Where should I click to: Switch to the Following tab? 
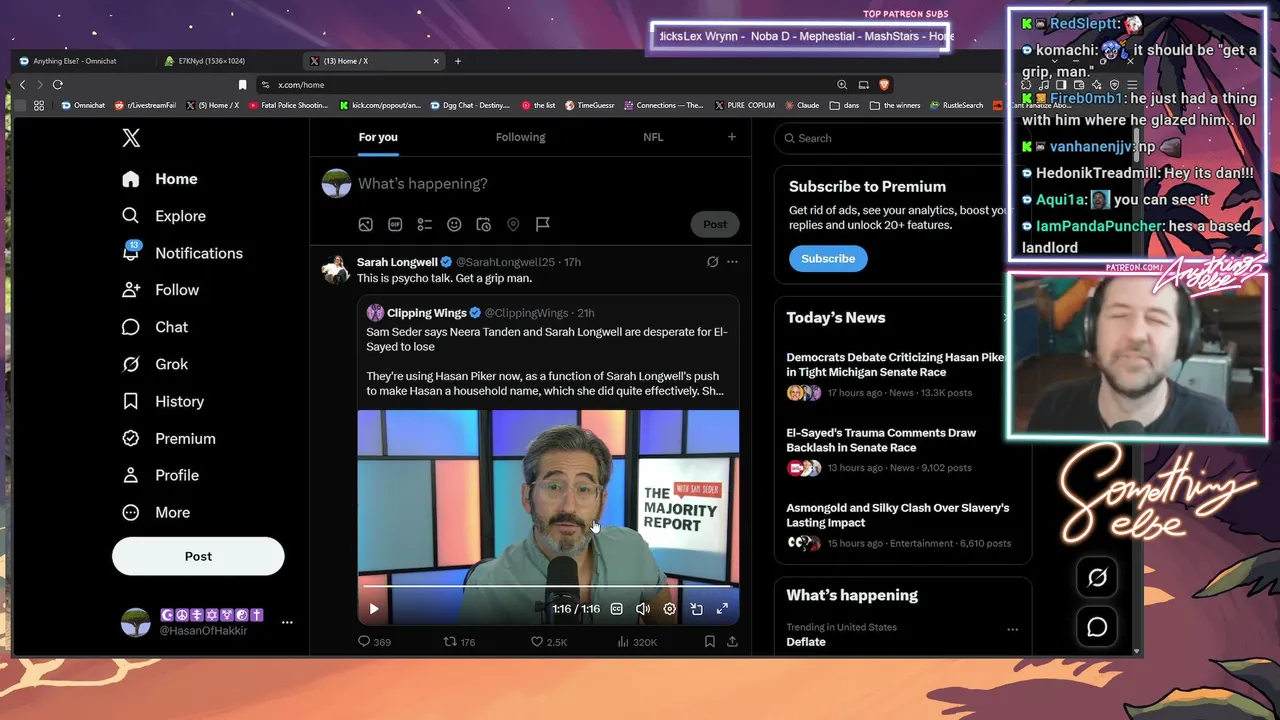(521, 137)
